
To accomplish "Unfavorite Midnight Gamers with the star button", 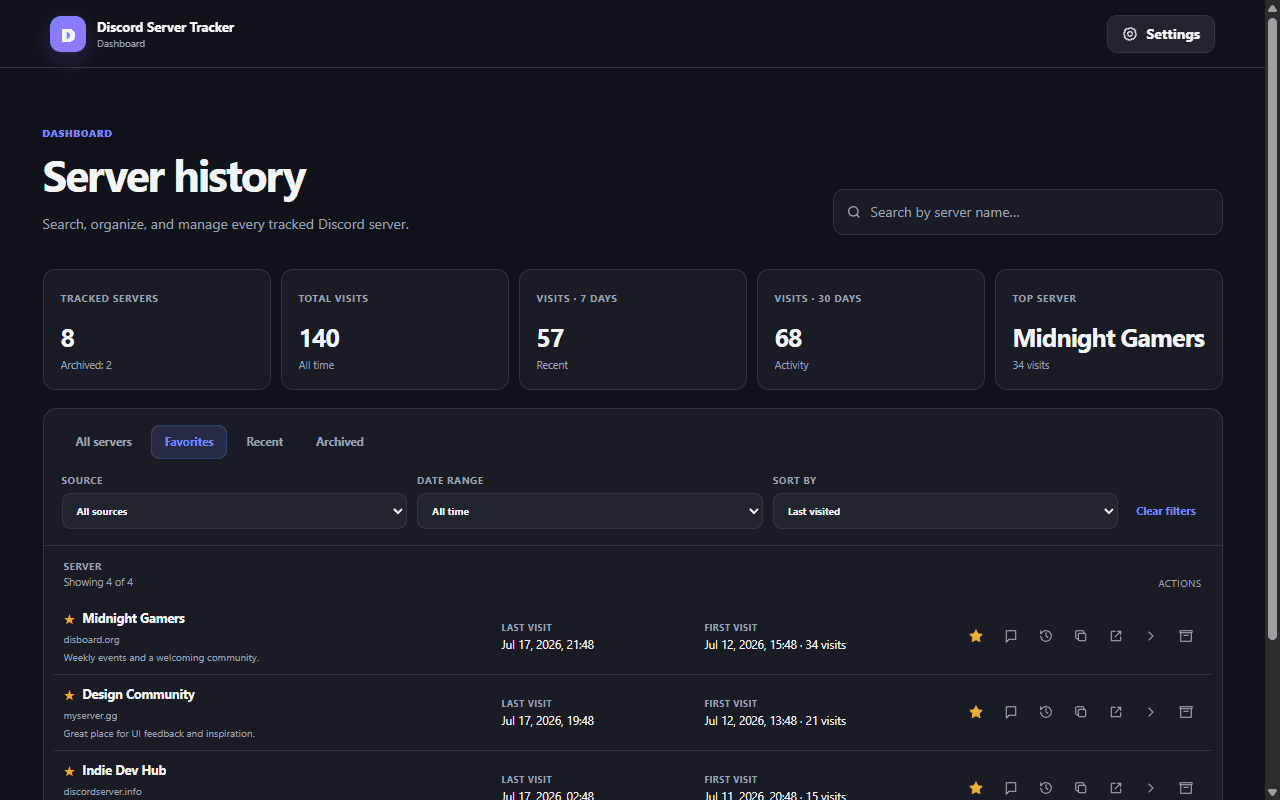I will pos(976,636).
